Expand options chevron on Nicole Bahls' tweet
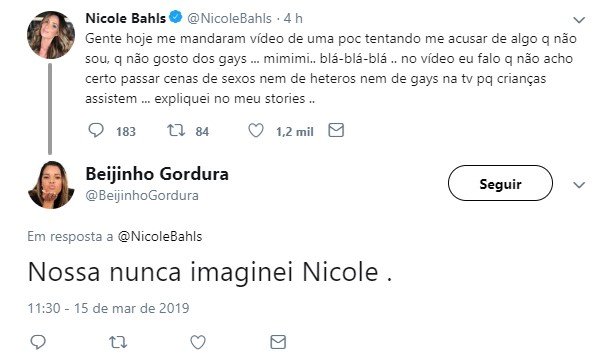The image size is (610, 364). (x=579, y=19)
